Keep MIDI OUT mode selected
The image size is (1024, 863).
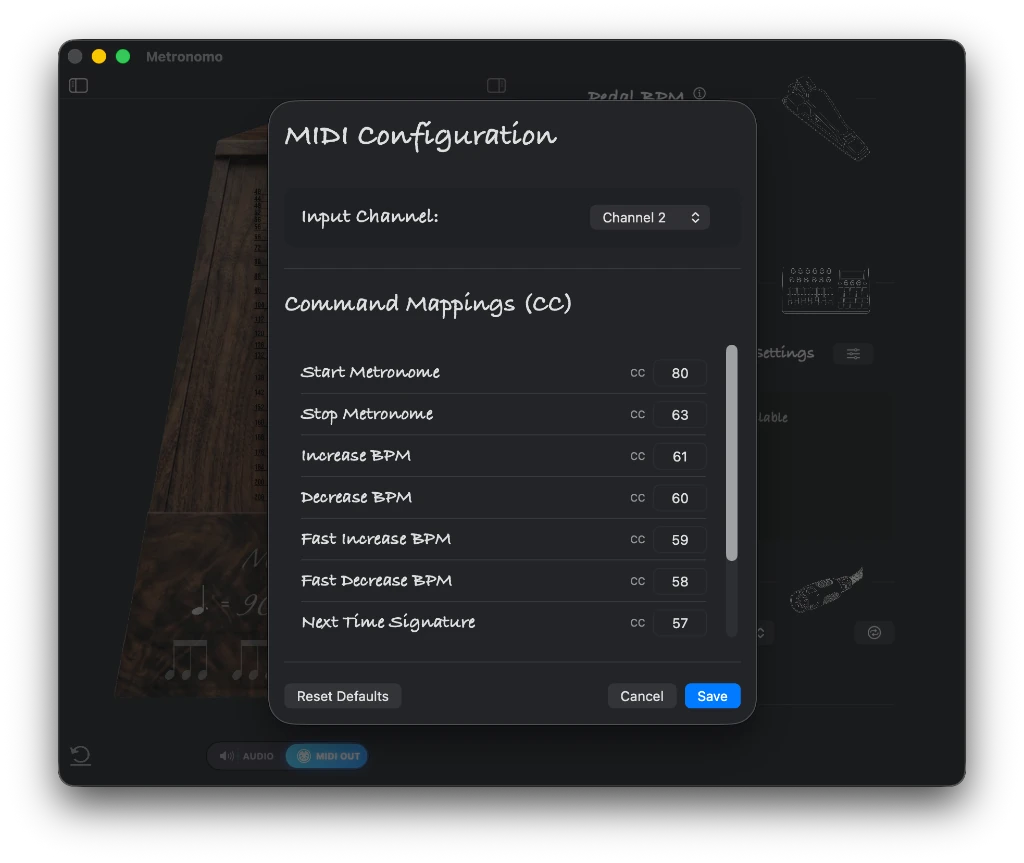pos(327,756)
